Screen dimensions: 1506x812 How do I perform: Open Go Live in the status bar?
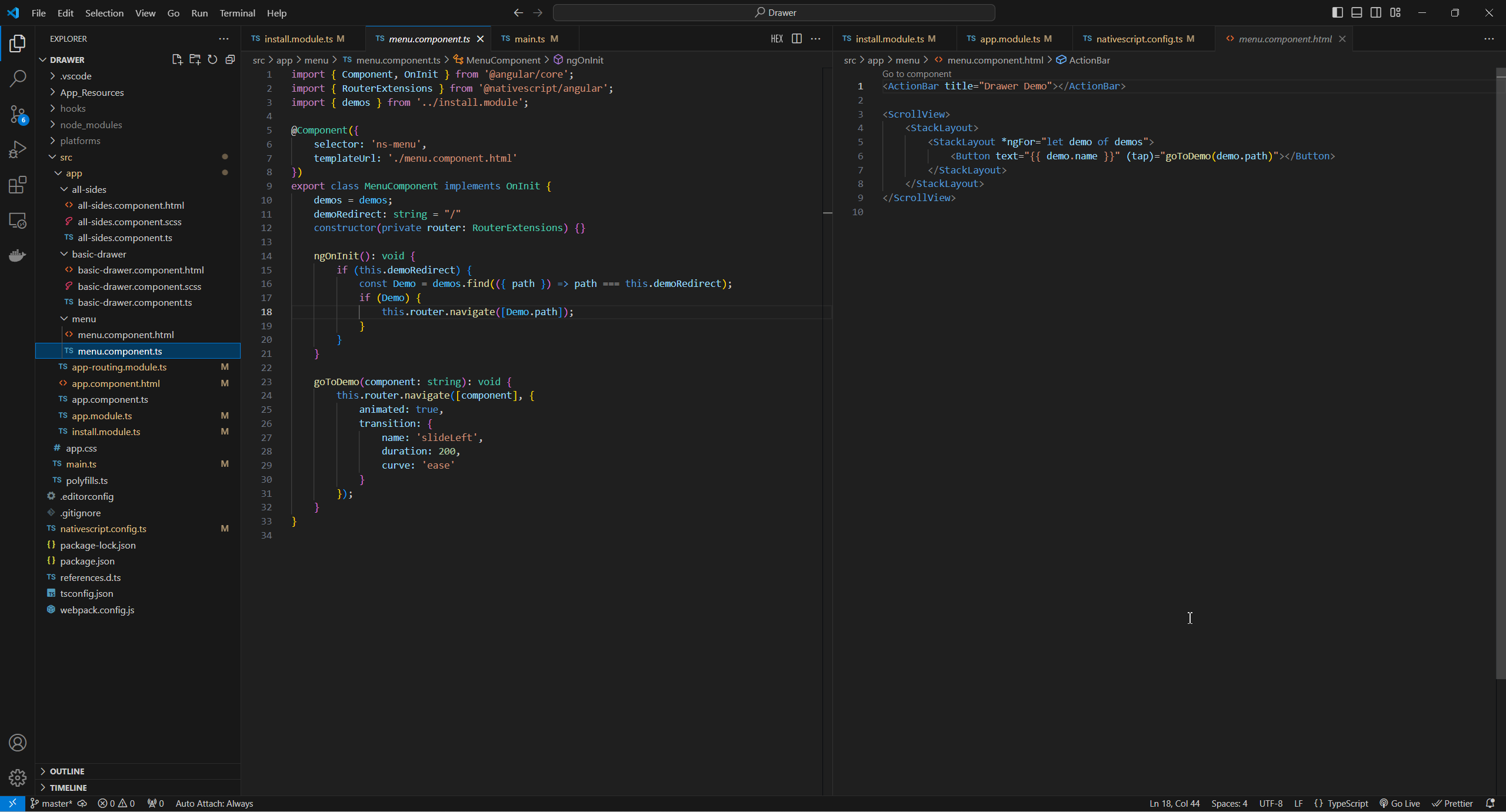click(1400, 803)
